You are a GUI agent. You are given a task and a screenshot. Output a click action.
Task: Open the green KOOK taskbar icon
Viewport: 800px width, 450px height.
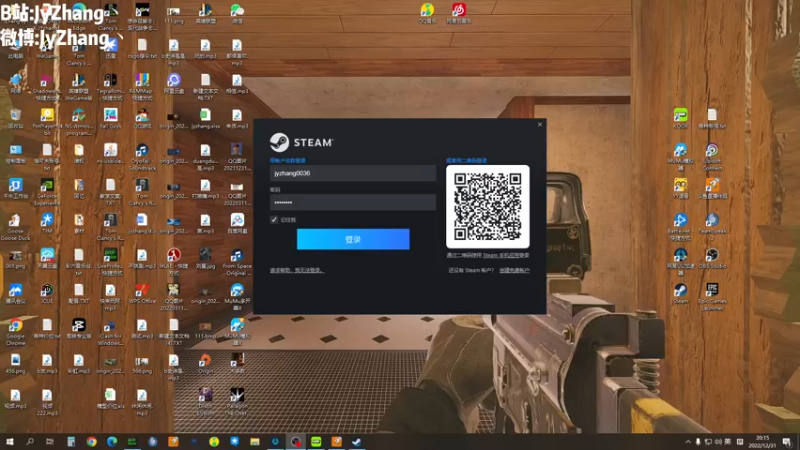coord(316,442)
